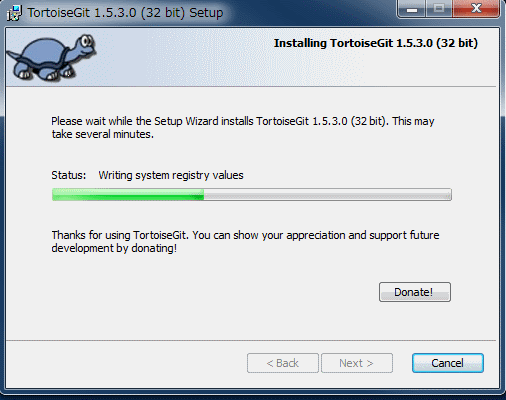Minimize the Setup window
The height and width of the screenshot is (400, 506).
tap(411, 9)
